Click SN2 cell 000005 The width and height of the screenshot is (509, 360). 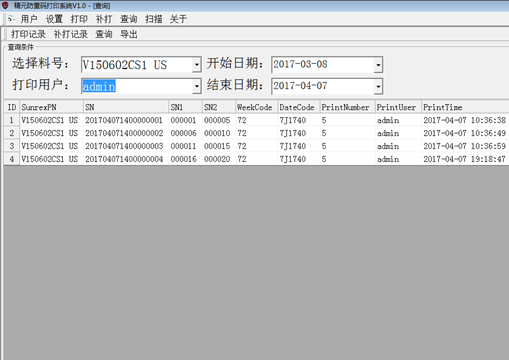[219, 120]
